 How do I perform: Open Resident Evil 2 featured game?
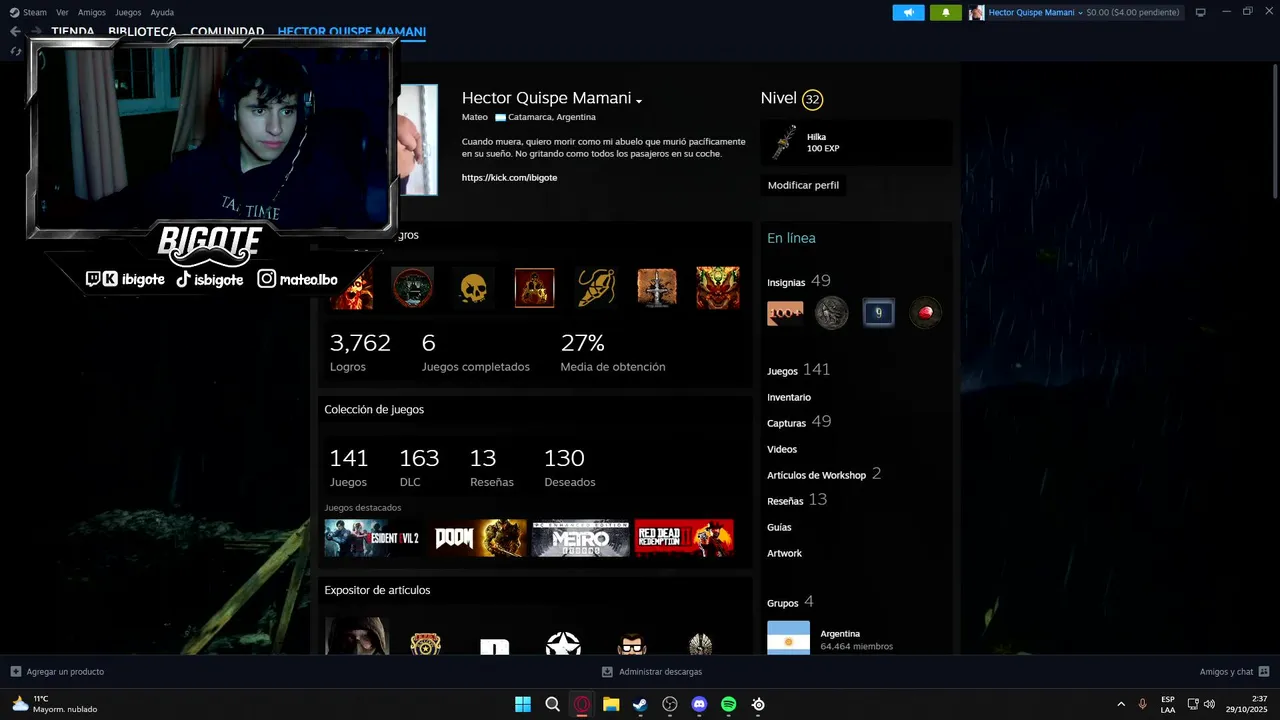pos(372,538)
